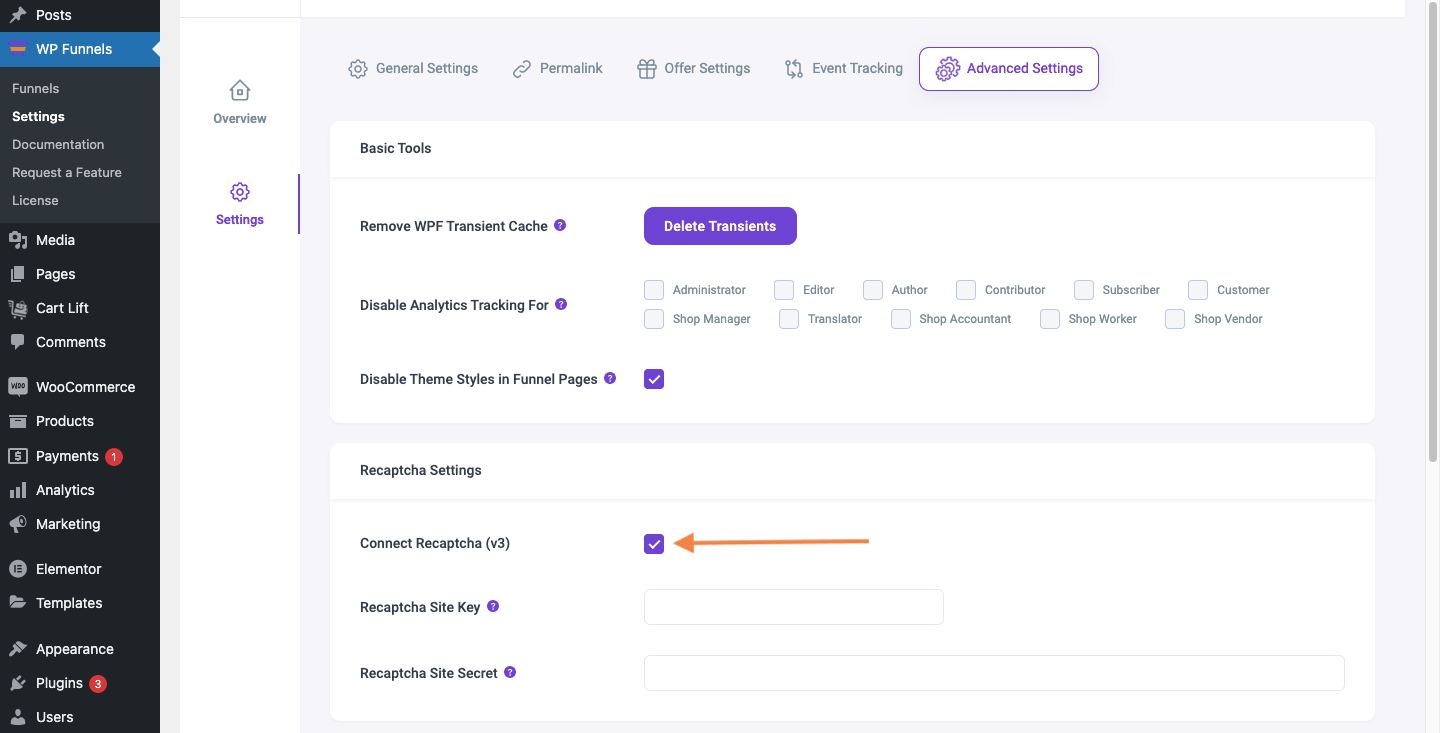Click the Users person icon
Image resolution: width=1440 pixels, height=733 pixels.
point(18,717)
